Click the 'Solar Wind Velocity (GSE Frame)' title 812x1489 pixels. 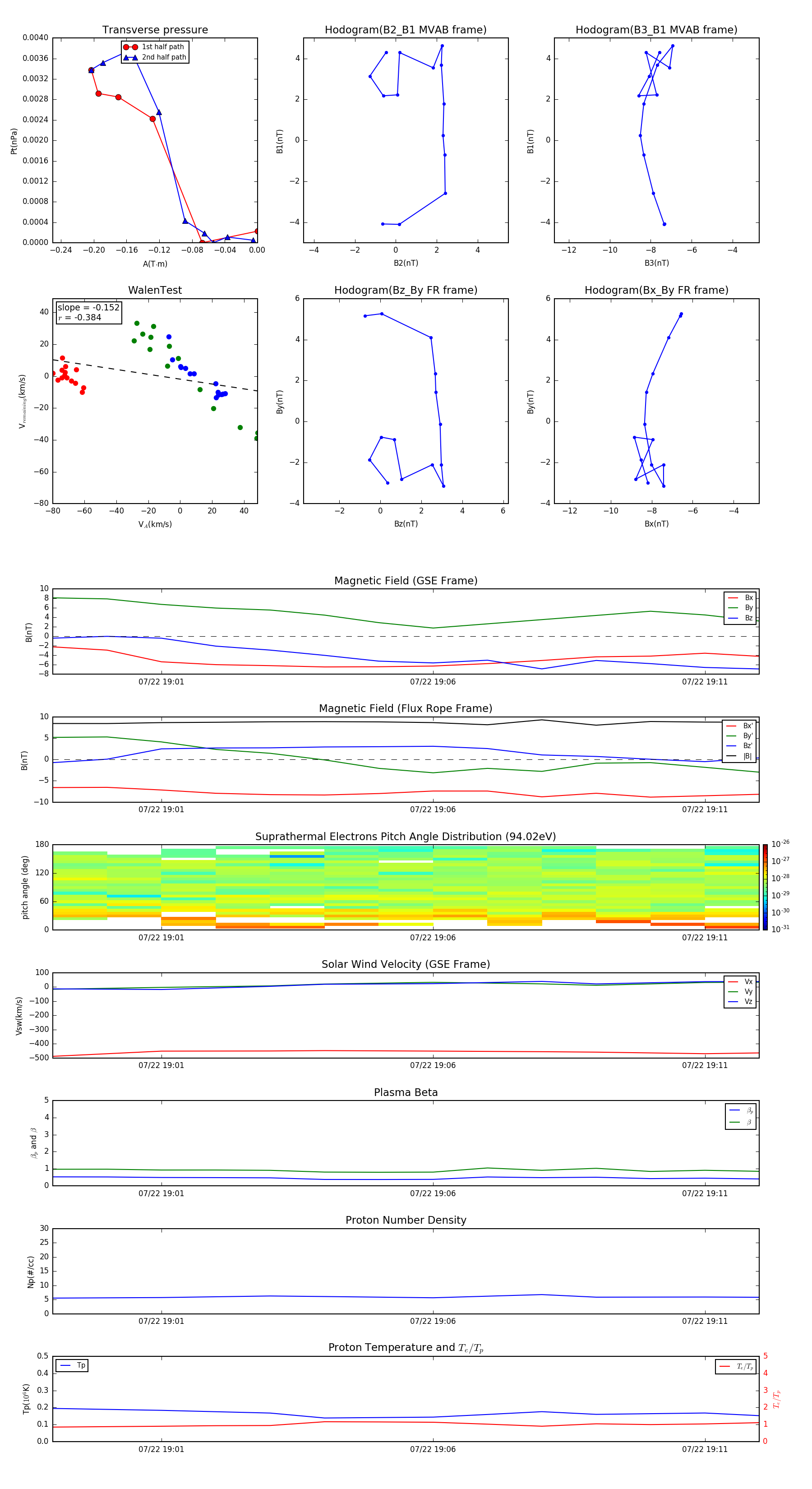click(x=406, y=965)
